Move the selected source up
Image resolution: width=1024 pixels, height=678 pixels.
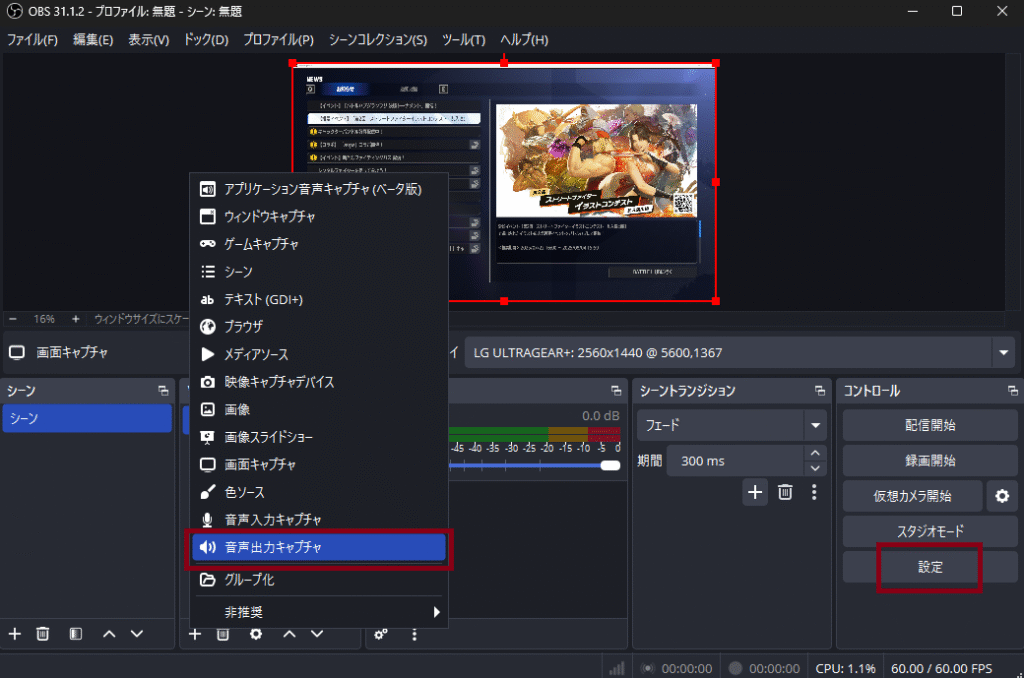pyautogui.click(x=289, y=634)
